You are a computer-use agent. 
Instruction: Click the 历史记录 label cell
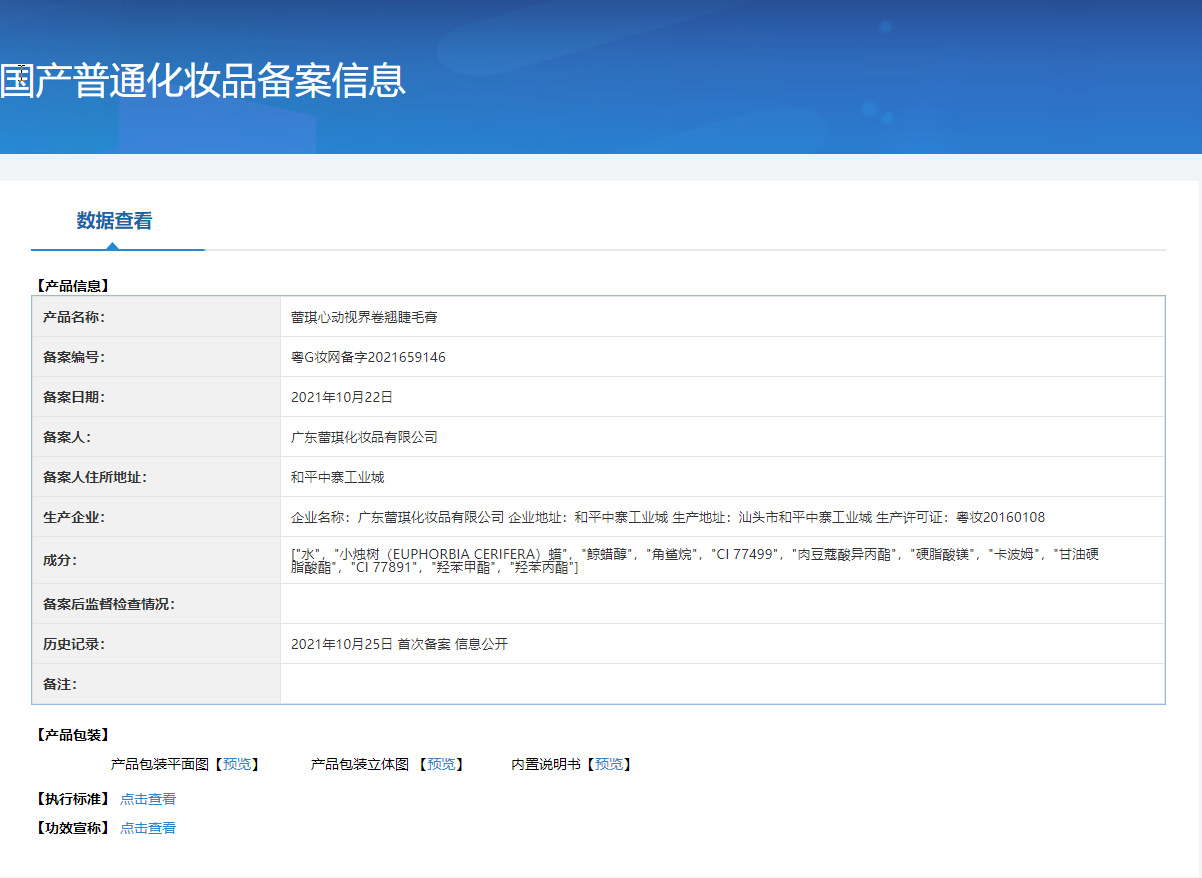pyautogui.click(x=157, y=644)
